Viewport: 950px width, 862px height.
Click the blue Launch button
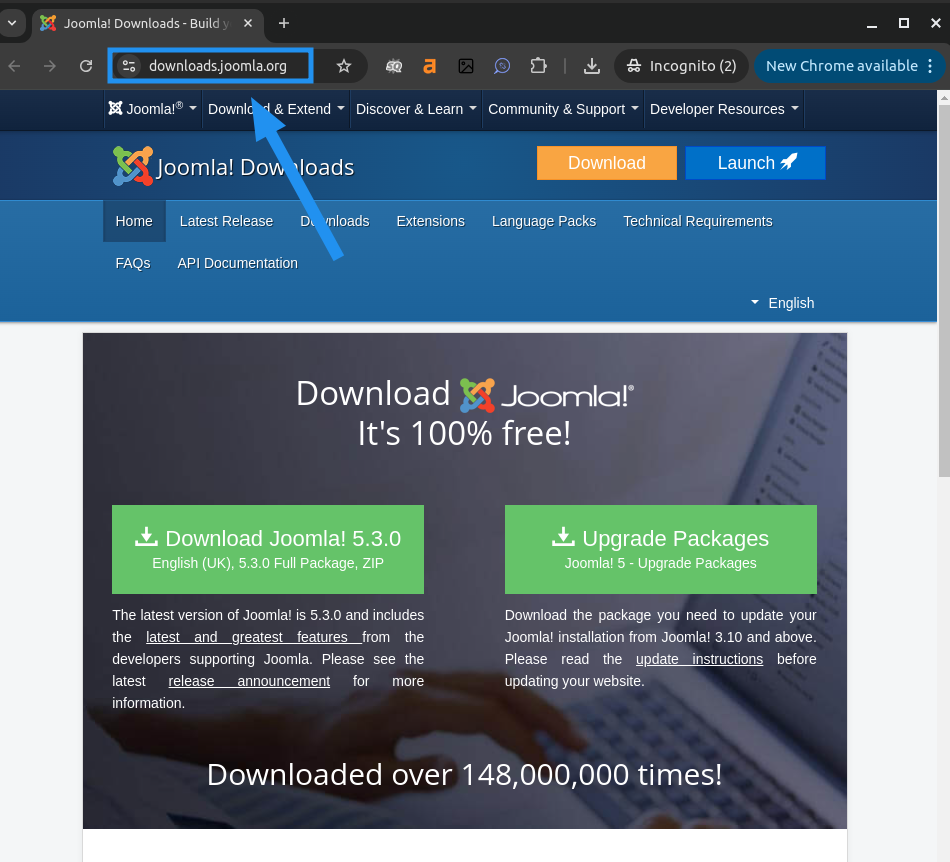pos(756,163)
